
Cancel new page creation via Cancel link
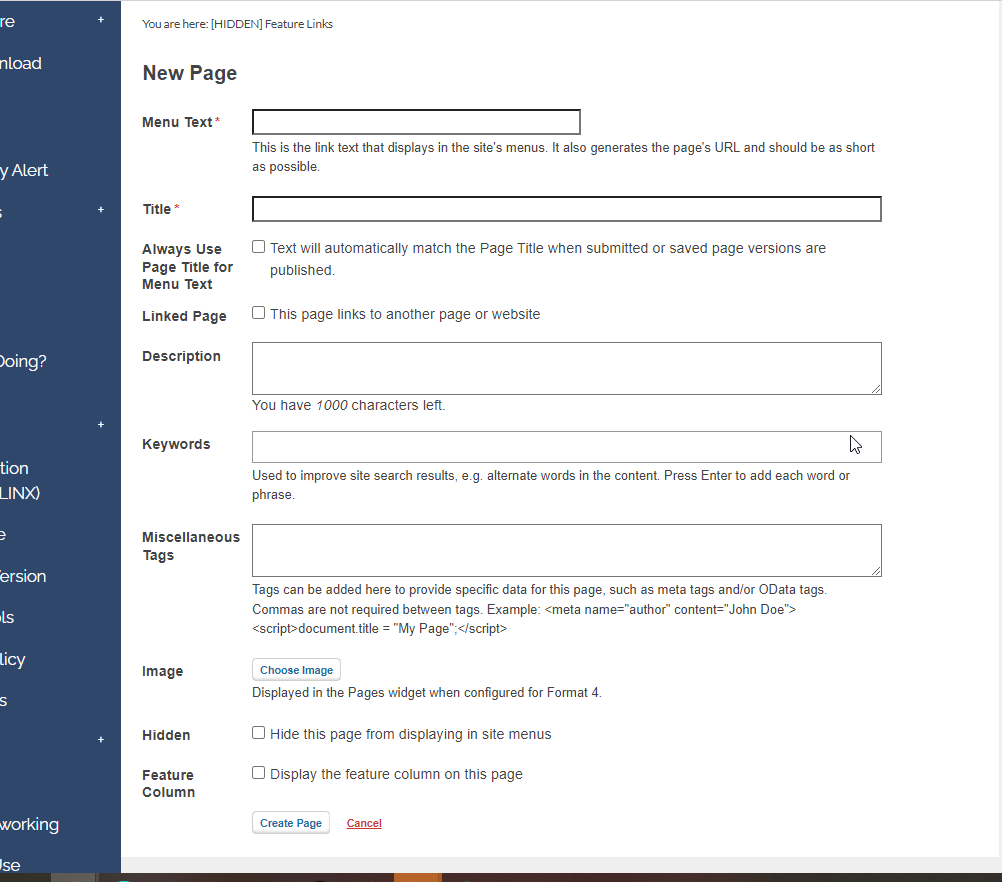click(x=364, y=823)
